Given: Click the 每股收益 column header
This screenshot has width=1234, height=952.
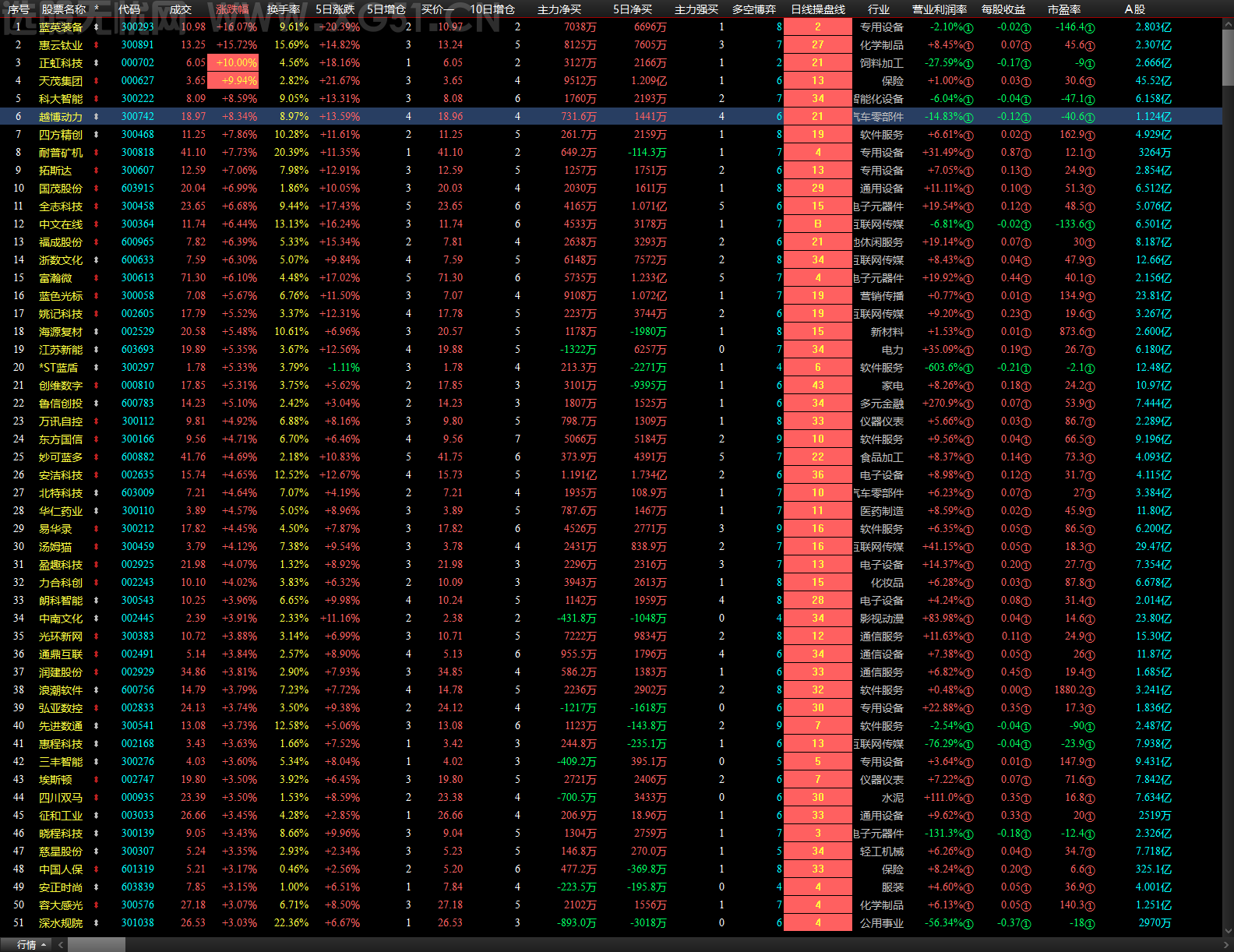Looking at the screenshot, I should 1003,9.
